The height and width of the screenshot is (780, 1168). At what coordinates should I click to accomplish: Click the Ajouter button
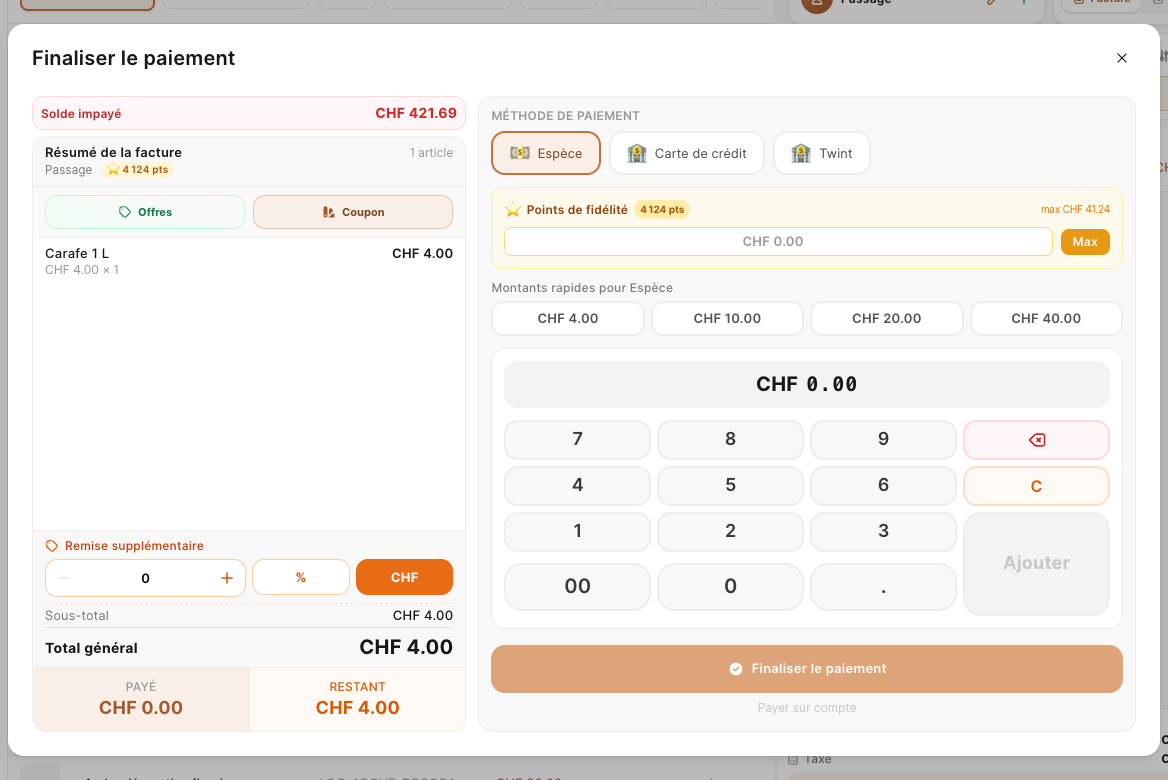point(1036,563)
